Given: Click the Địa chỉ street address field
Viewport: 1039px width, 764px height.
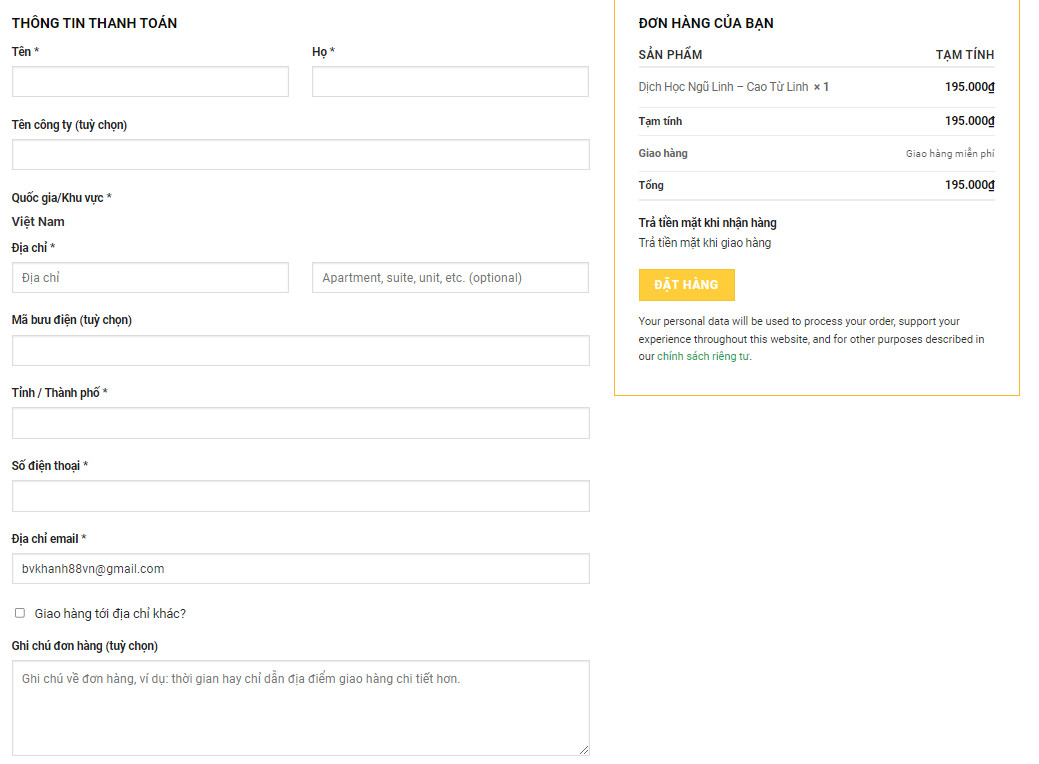Looking at the screenshot, I should coord(150,278).
